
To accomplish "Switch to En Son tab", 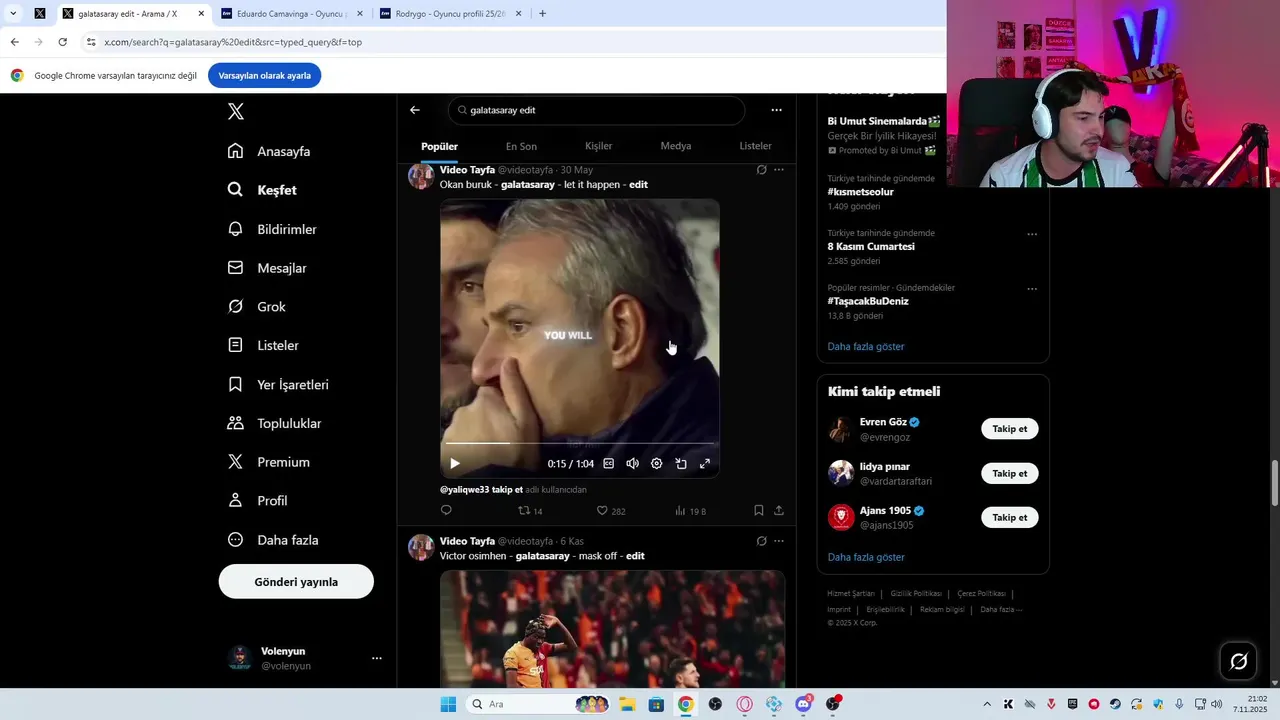I will click(x=521, y=146).
